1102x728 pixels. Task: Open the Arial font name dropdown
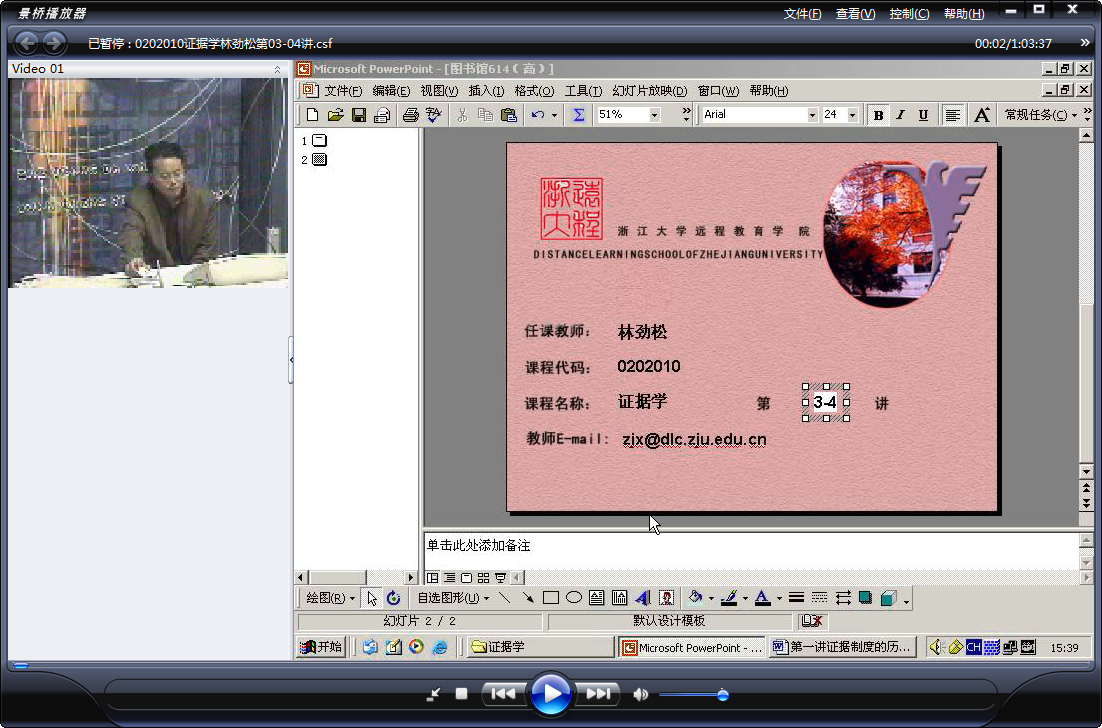click(812, 115)
